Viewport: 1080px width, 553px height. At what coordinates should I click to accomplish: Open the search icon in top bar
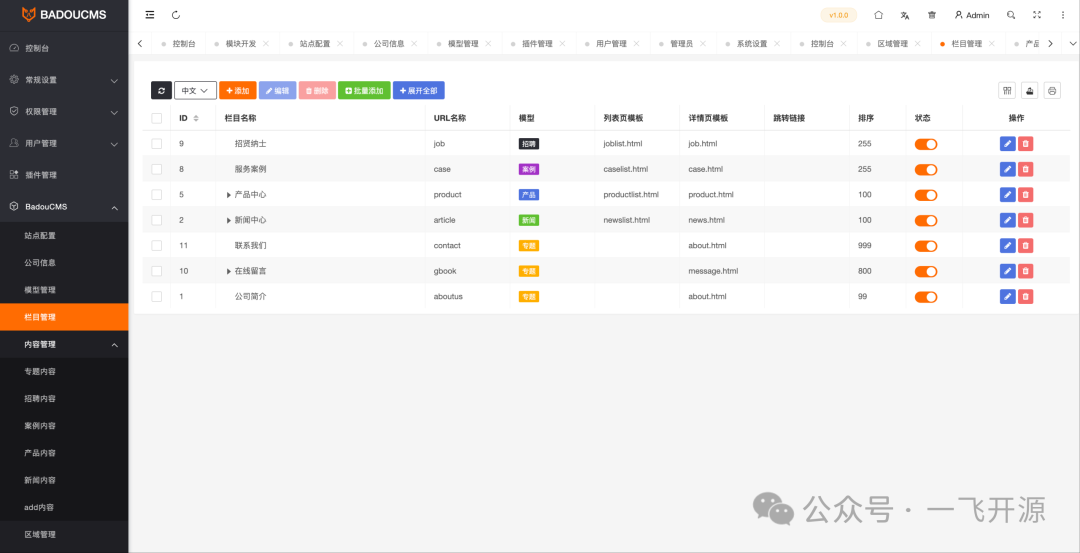[1010, 15]
